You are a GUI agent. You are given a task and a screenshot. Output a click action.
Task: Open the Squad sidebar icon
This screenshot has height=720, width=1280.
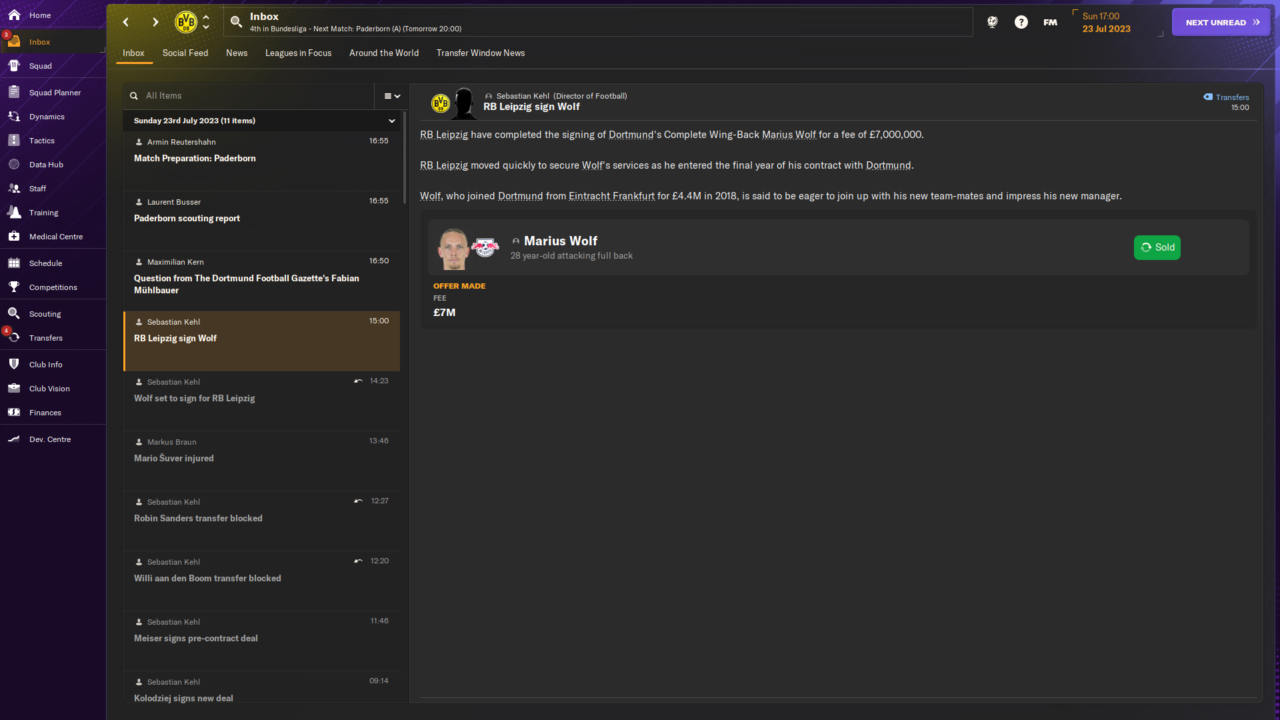pos(14,66)
